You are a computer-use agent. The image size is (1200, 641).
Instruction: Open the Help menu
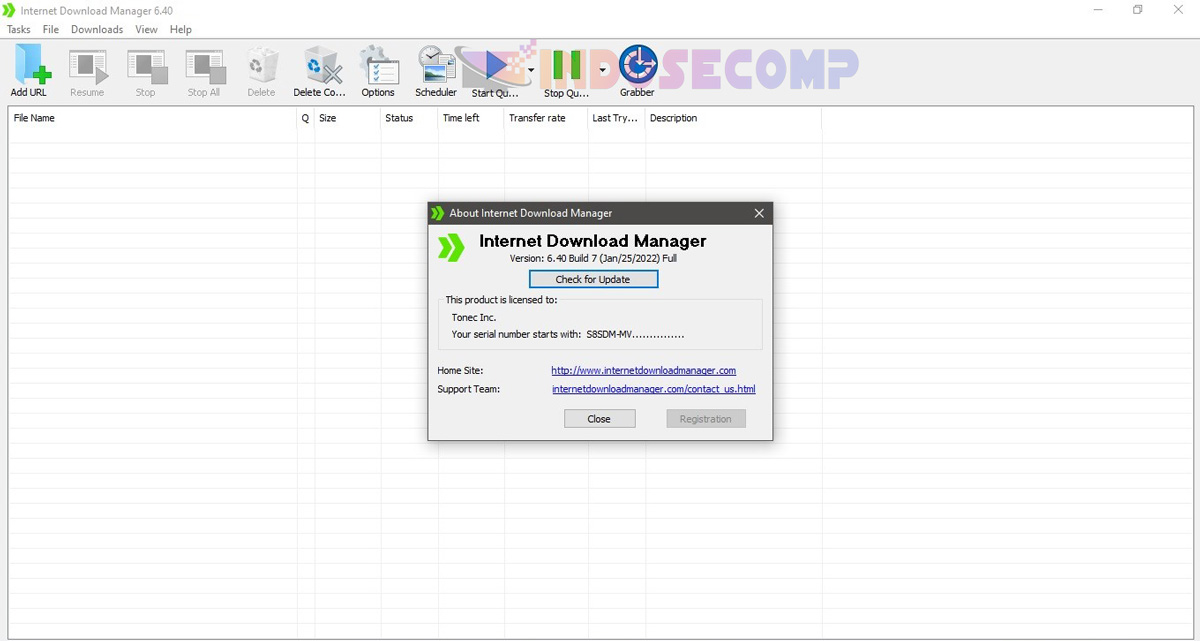180,29
